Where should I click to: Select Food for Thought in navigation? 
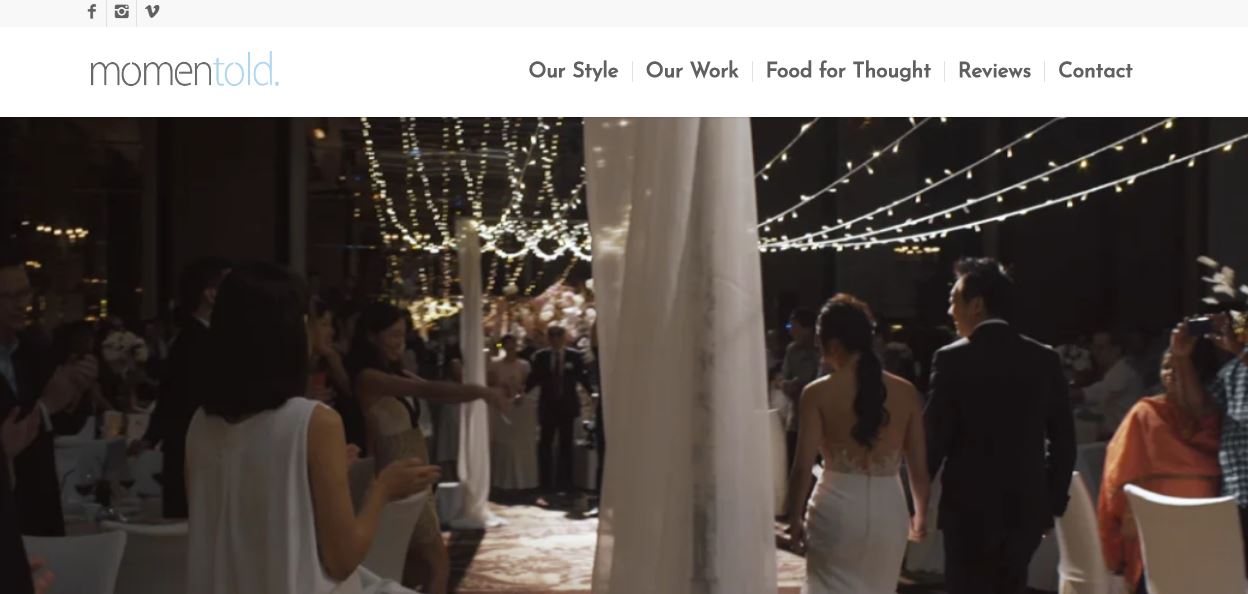(848, 71)
